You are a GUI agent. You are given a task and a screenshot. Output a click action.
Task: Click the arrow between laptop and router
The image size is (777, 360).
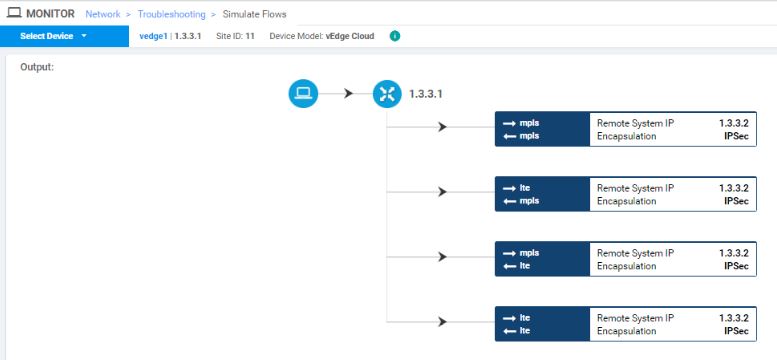pos(348,93)
